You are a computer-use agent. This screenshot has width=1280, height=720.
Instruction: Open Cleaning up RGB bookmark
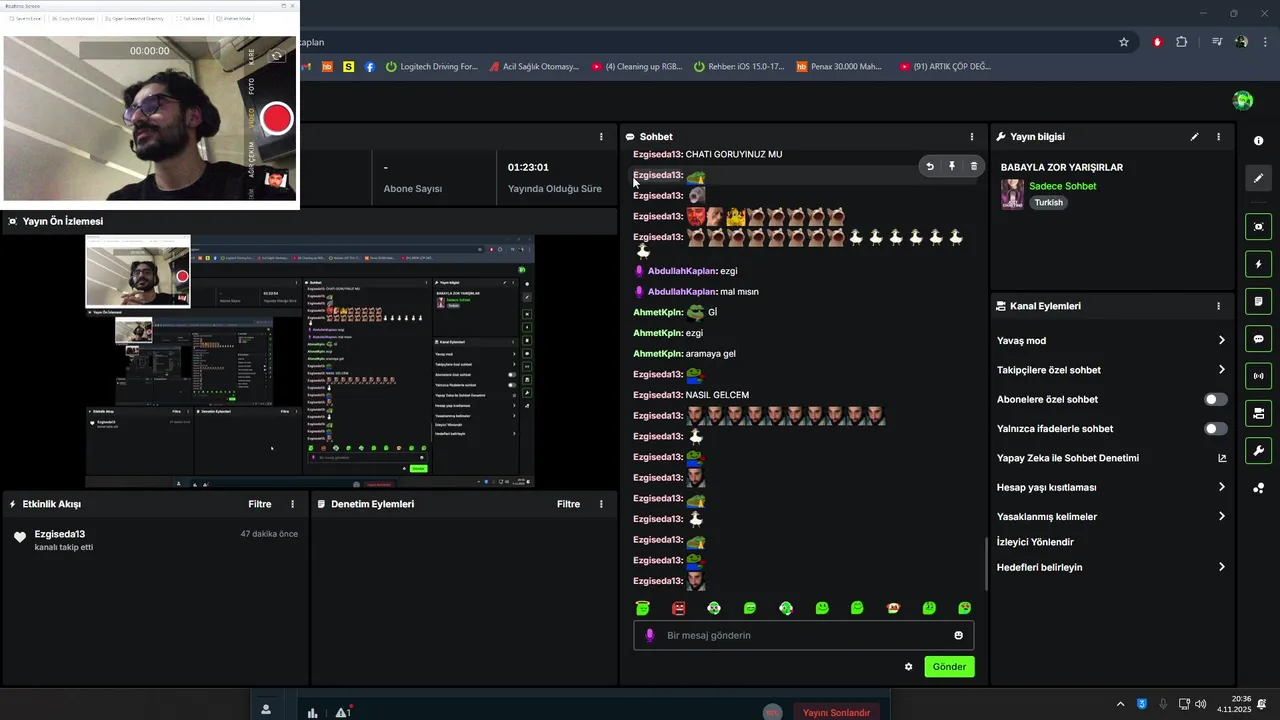[637, 67]
